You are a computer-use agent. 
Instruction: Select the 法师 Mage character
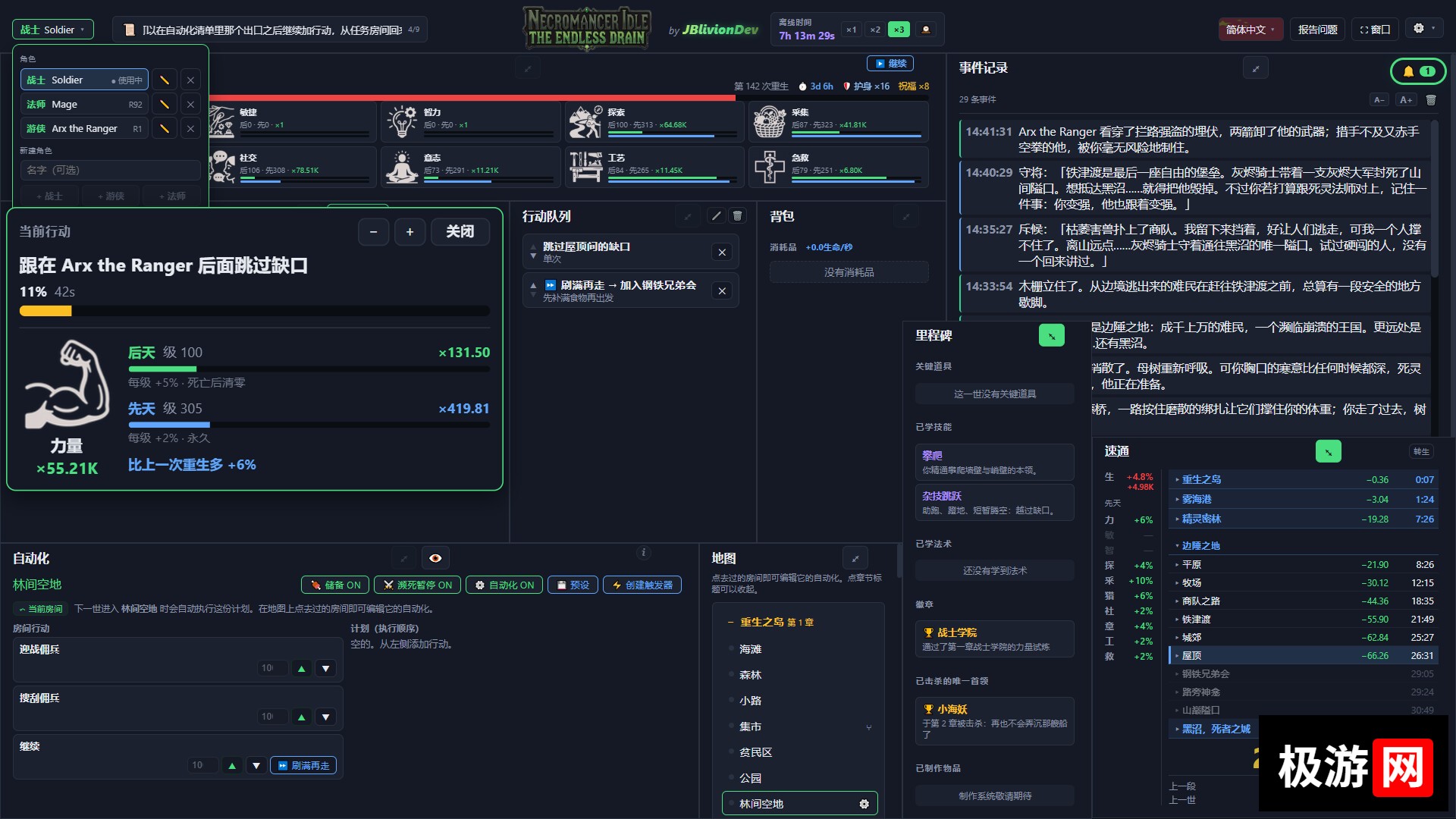[x=84, y=105]
